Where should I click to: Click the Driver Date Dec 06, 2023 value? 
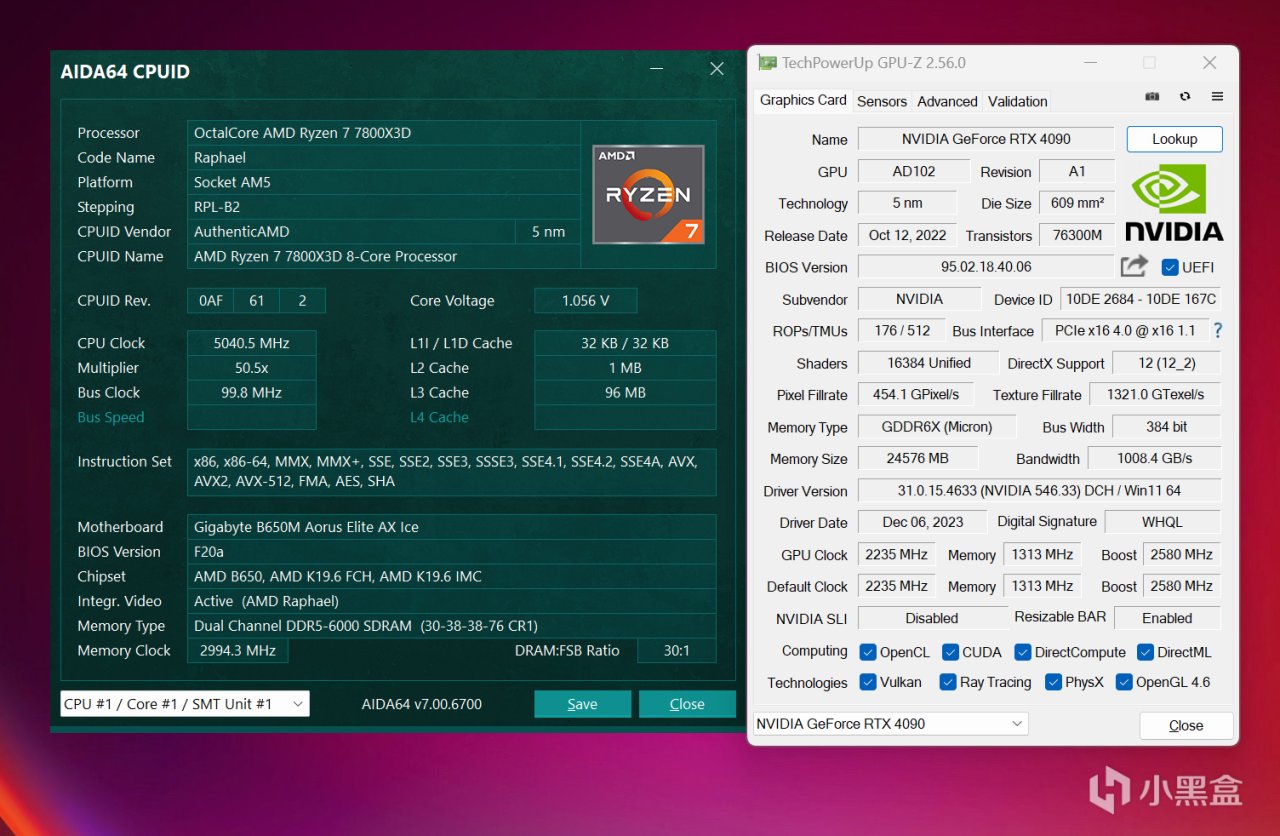coord(923,522)
